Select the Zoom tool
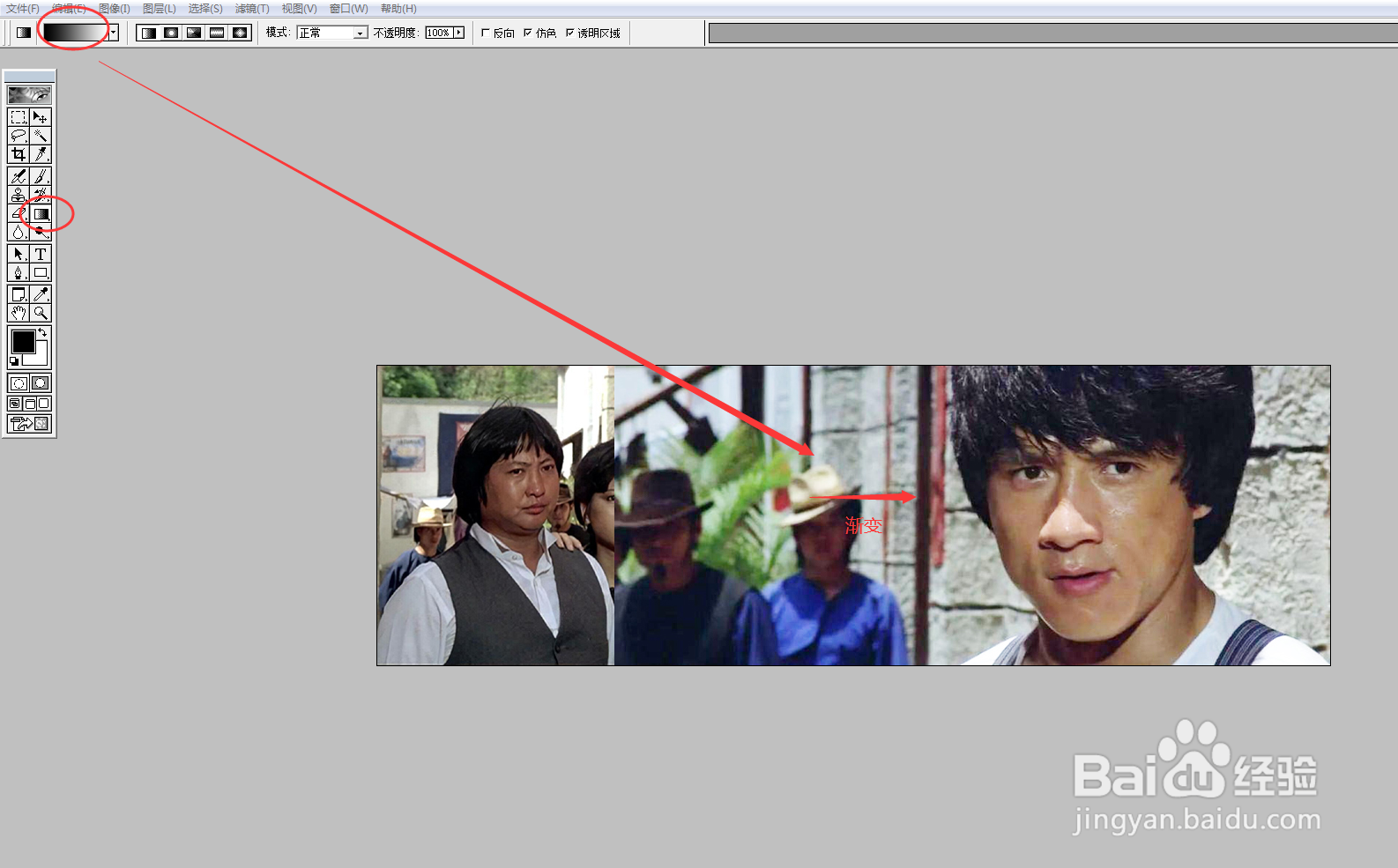 point(41,313)
